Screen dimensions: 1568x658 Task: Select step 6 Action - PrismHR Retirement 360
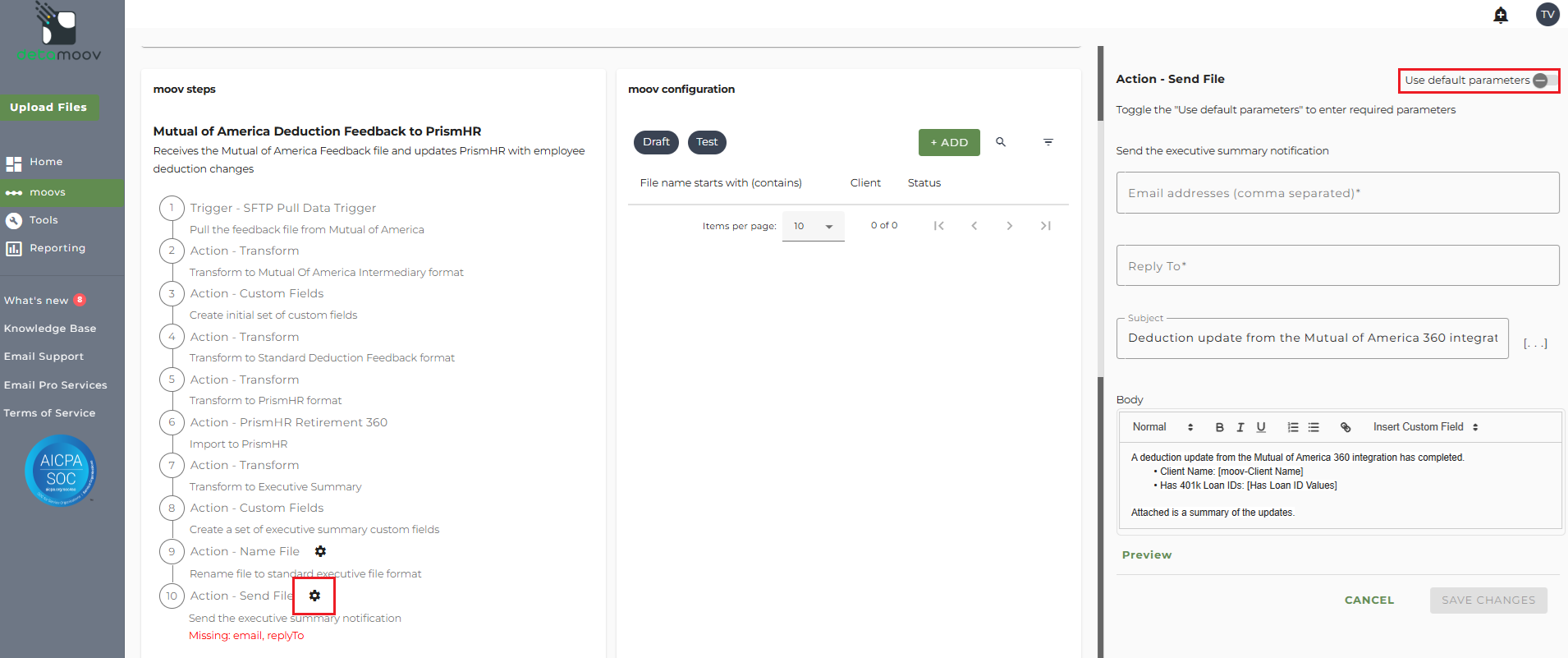tap(289, 422)
